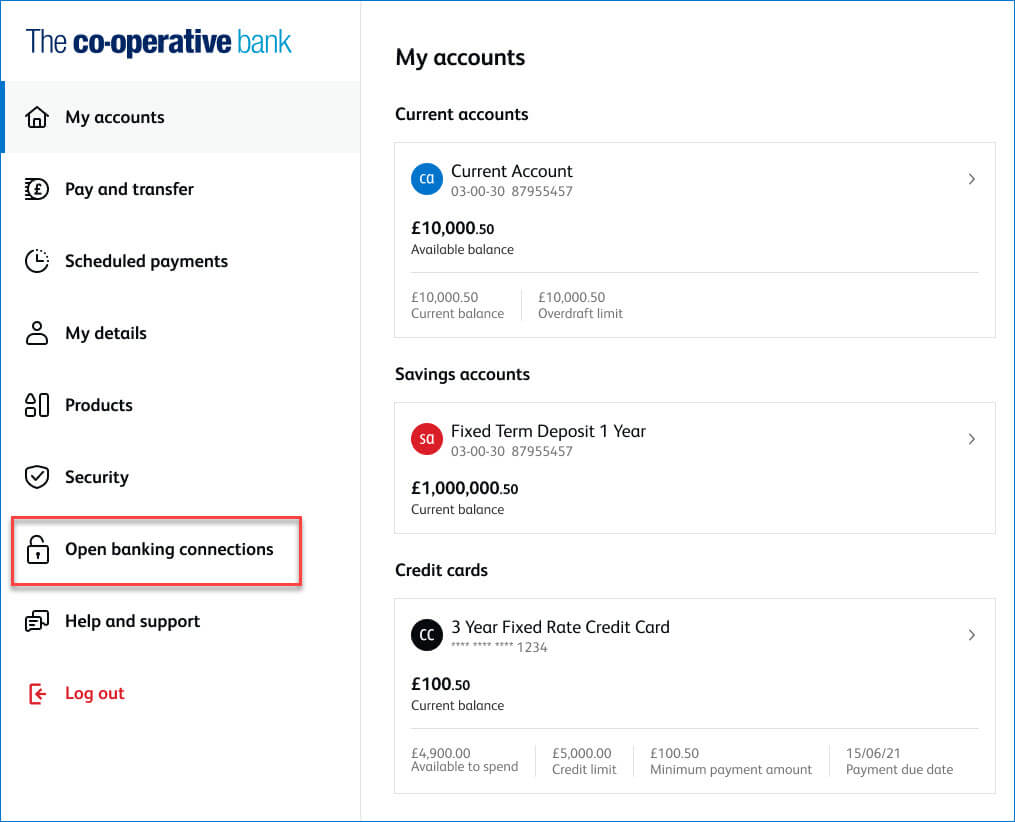Open the Current Account title

click(x=511, y=171)
